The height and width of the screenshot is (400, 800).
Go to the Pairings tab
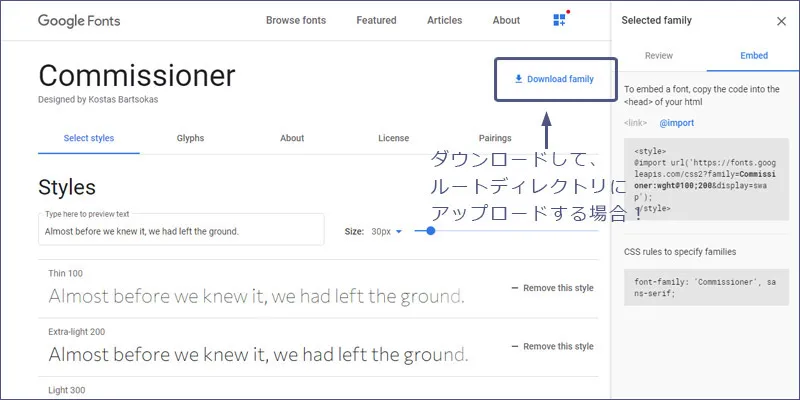[x=495, y=138]
